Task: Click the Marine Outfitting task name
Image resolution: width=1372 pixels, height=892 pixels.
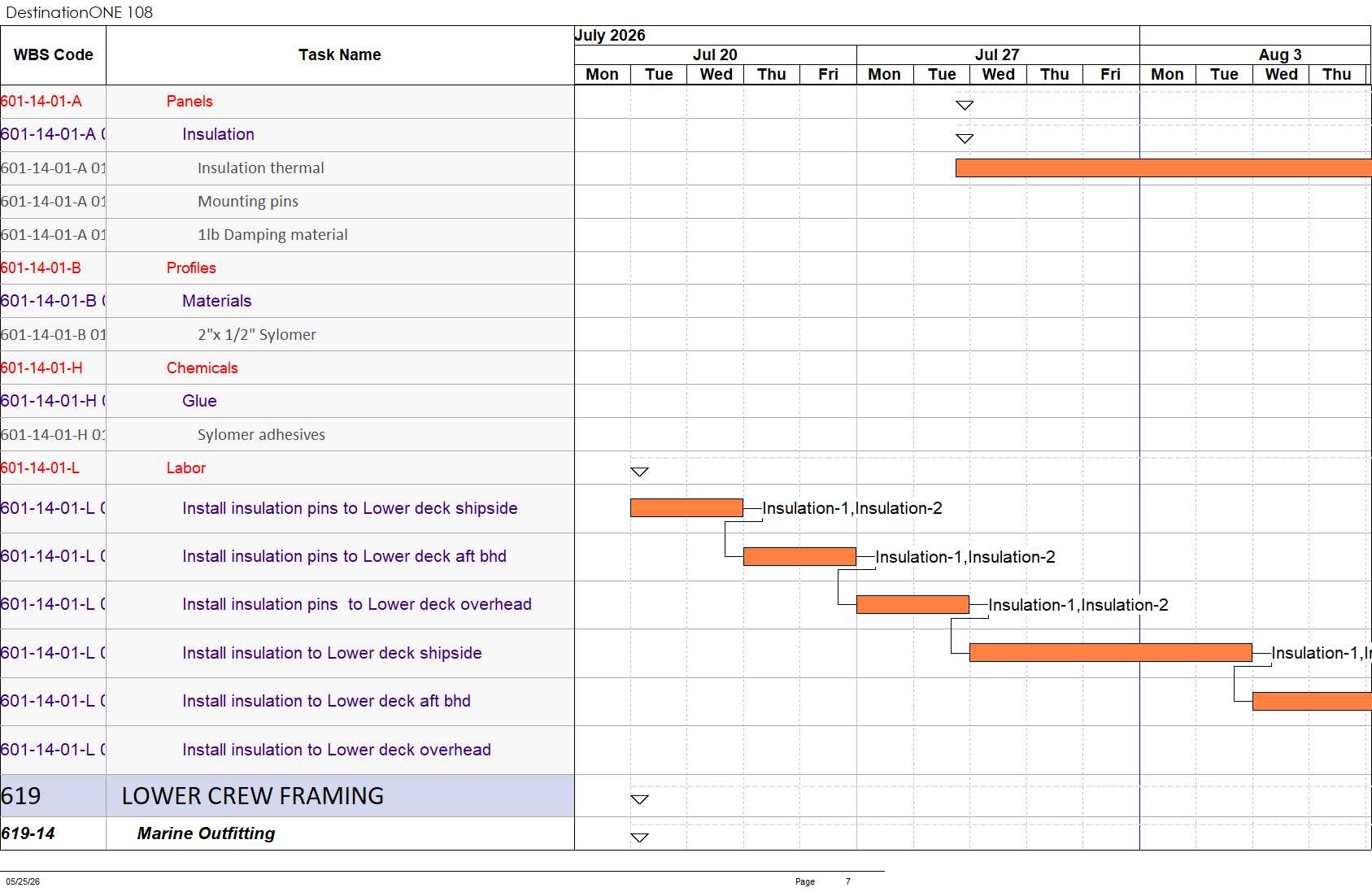Action: tap(206, 833)
